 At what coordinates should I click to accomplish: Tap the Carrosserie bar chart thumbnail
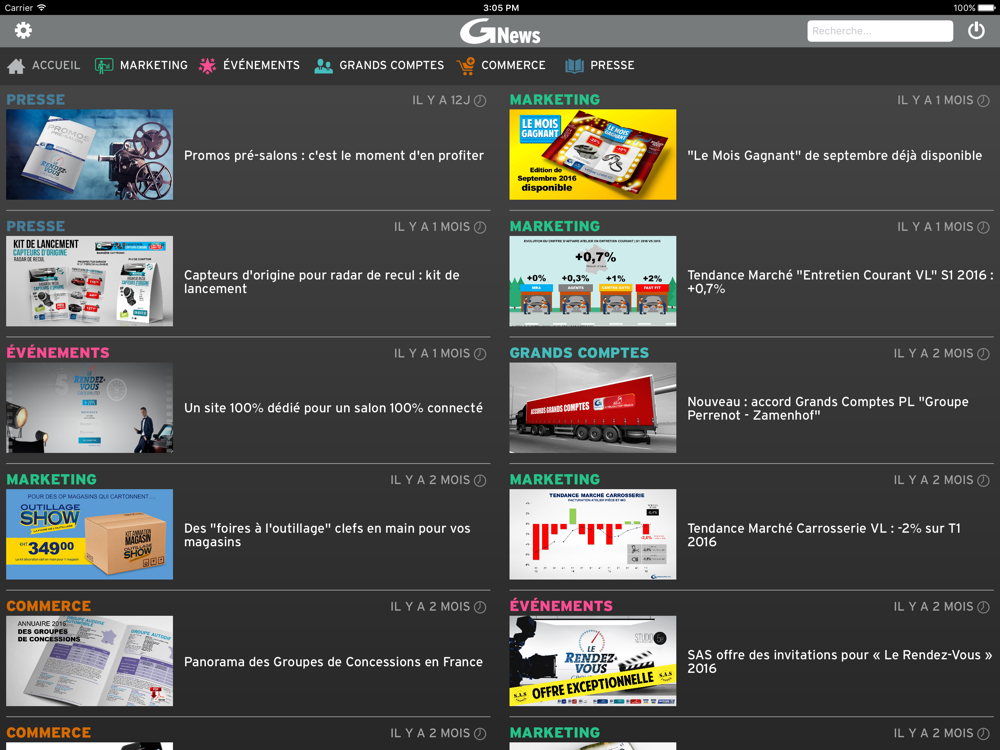point(592,534)
